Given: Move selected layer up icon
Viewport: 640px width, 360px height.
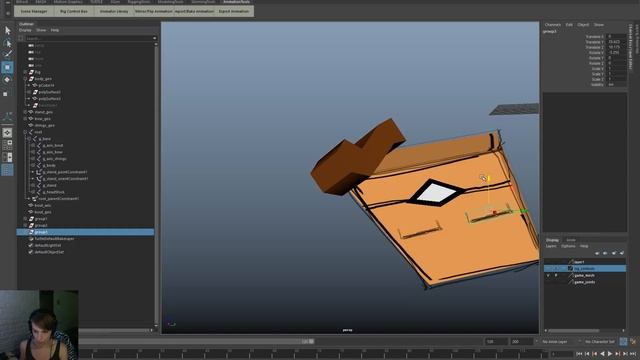Looking at the screenshot, I should pos(597,253).
